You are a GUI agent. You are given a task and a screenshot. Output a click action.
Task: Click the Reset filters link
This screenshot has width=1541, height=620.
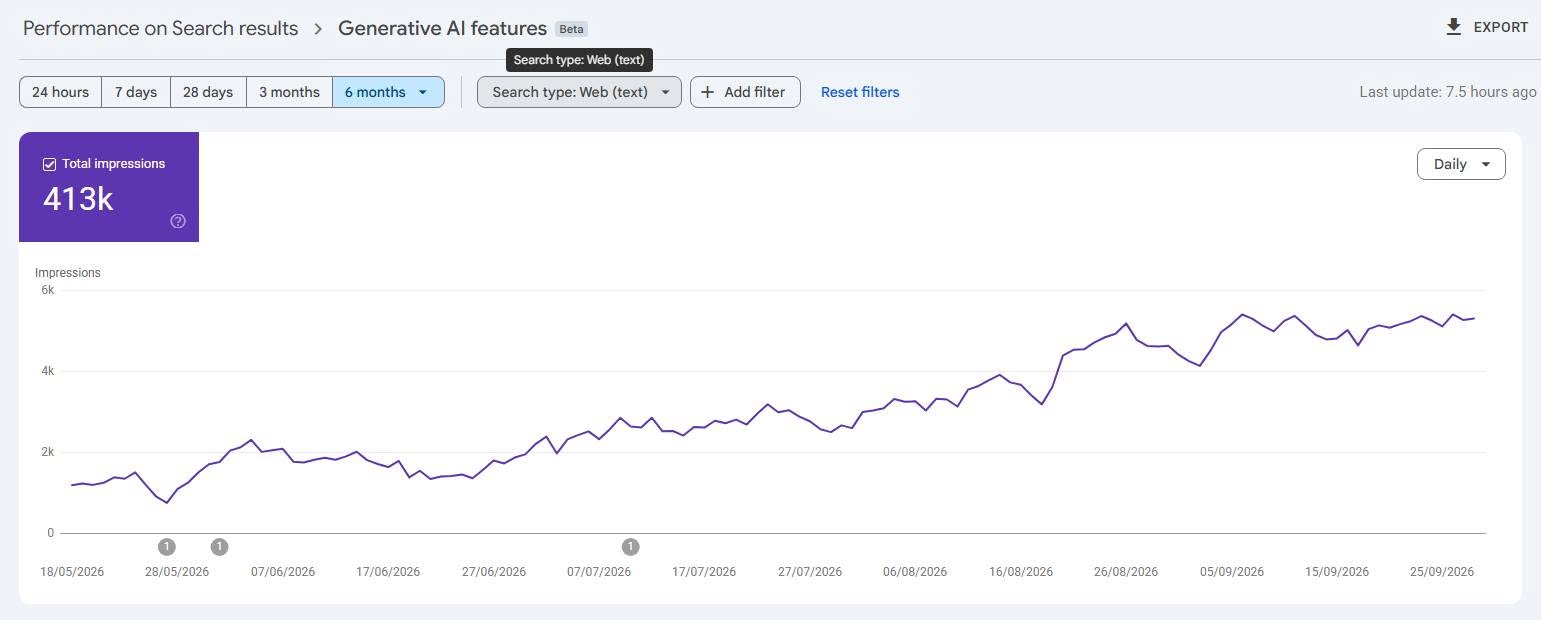[x=860, y=92]
